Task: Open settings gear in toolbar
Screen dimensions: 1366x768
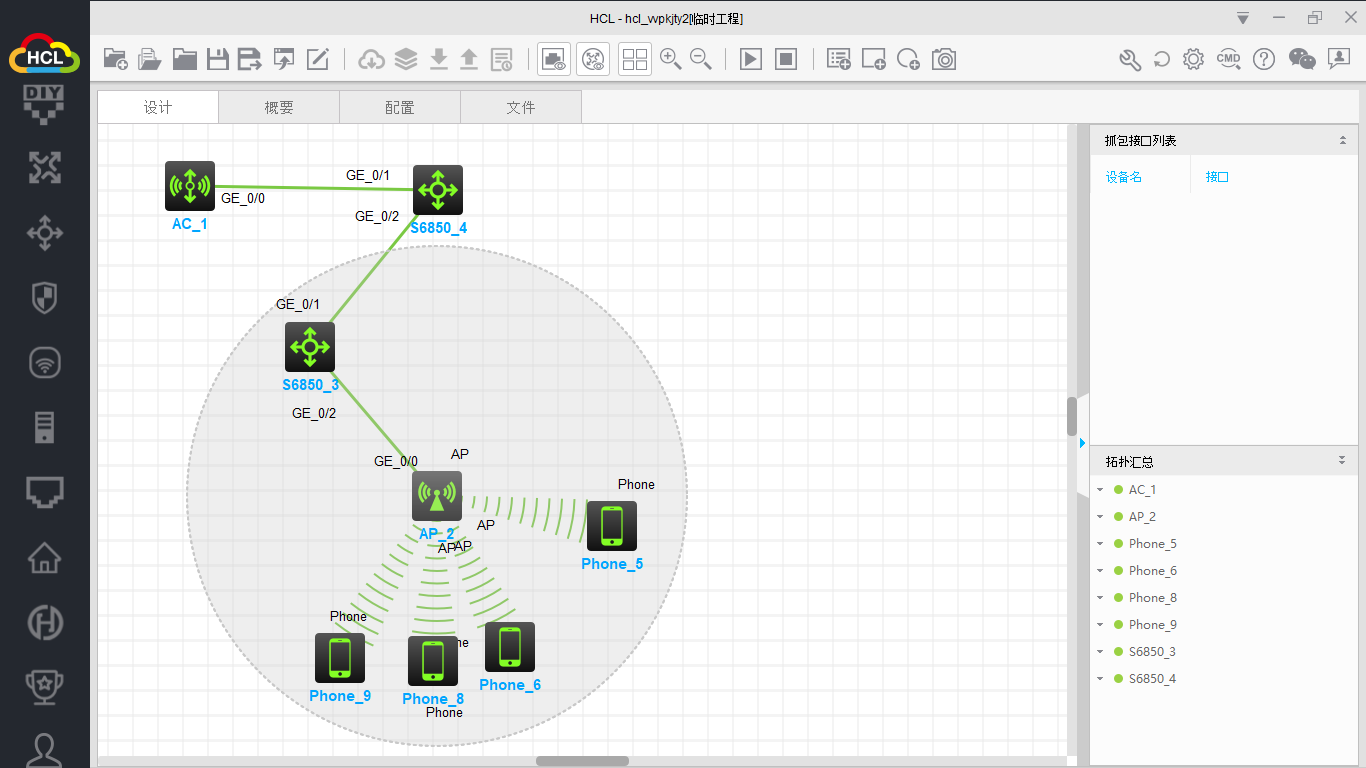Action: click(1193, 59)
